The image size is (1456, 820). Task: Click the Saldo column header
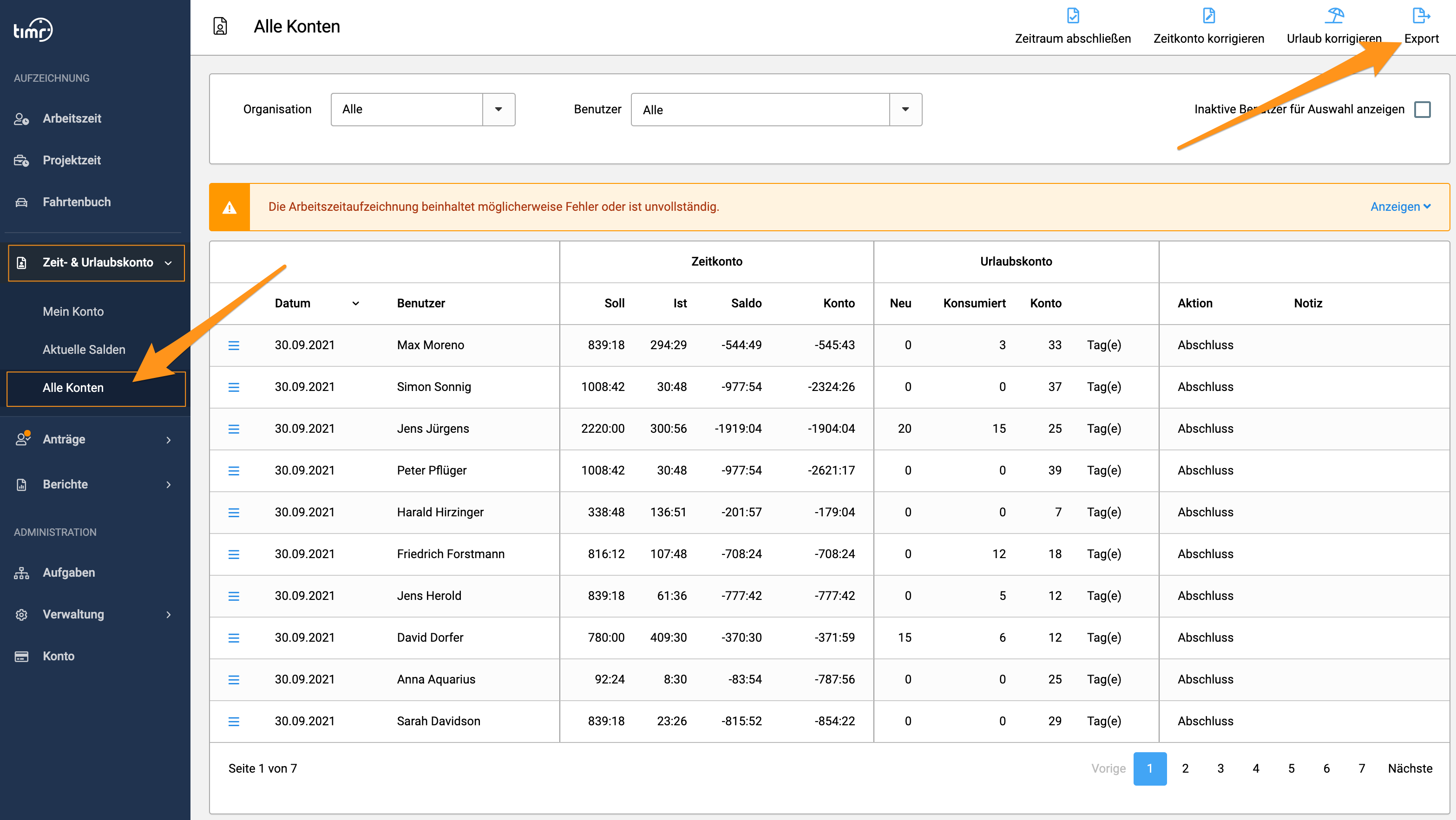tap(746, 303)
